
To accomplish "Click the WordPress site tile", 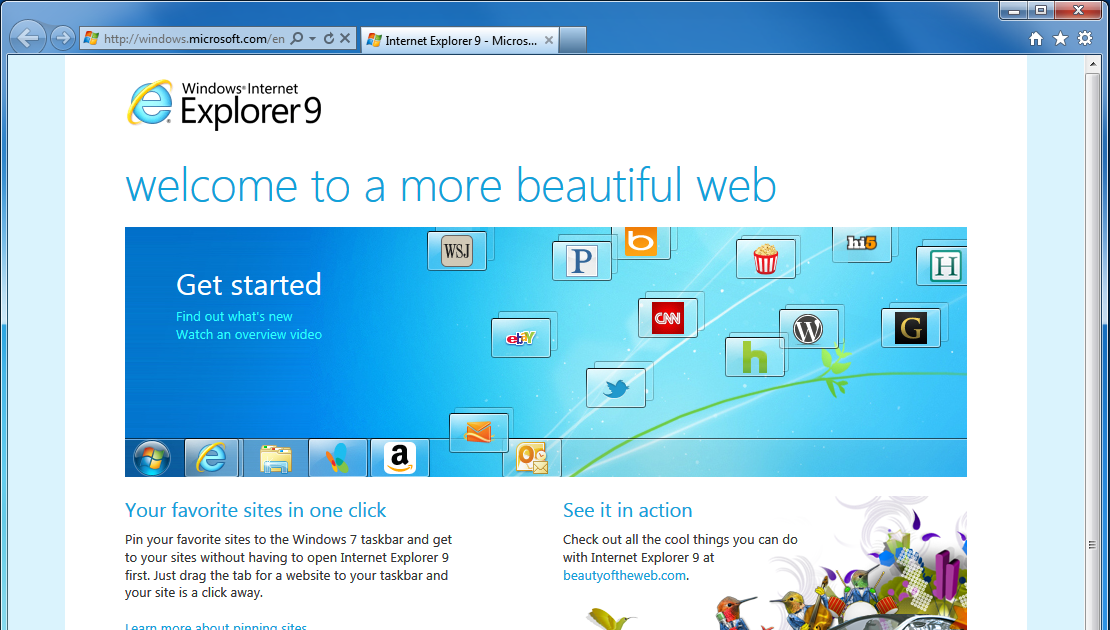I will 808,329.
